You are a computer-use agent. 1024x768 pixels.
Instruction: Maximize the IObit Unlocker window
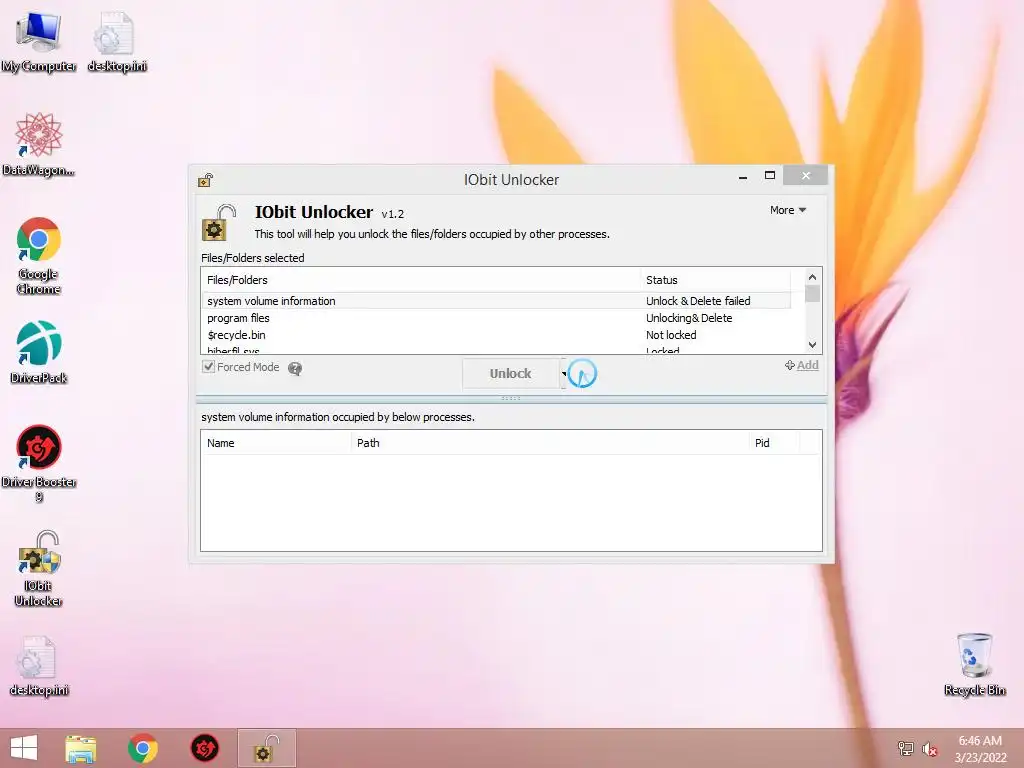tap(770, 176)
